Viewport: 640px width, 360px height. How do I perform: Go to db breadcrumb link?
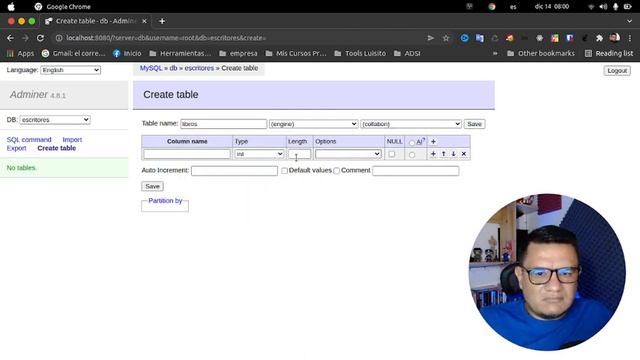(173, 68)
